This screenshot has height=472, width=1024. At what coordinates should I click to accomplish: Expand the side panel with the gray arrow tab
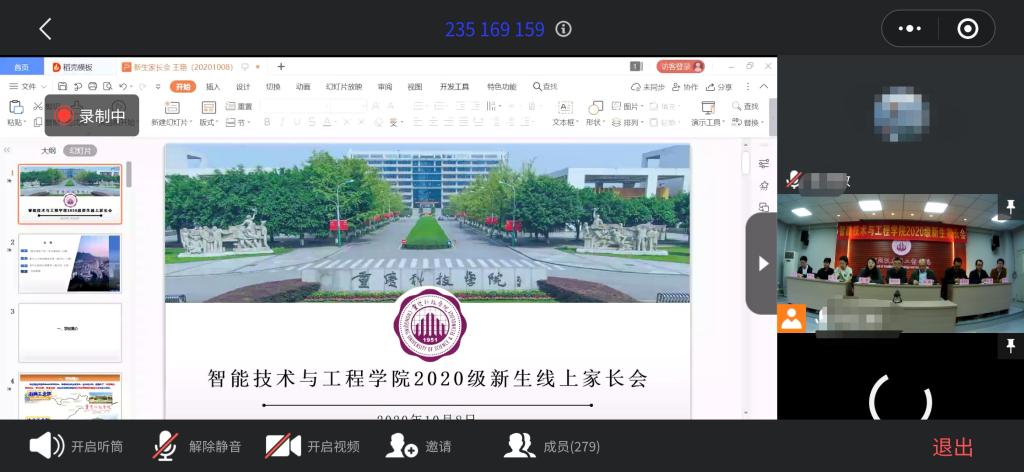coord(761,263)
